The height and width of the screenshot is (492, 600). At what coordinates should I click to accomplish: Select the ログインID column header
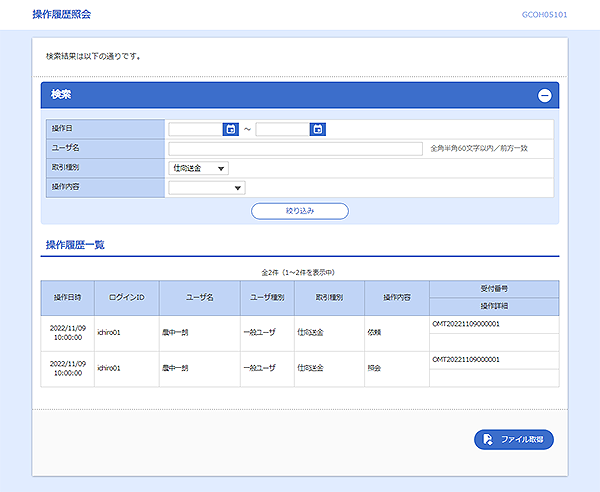[127, 298]
